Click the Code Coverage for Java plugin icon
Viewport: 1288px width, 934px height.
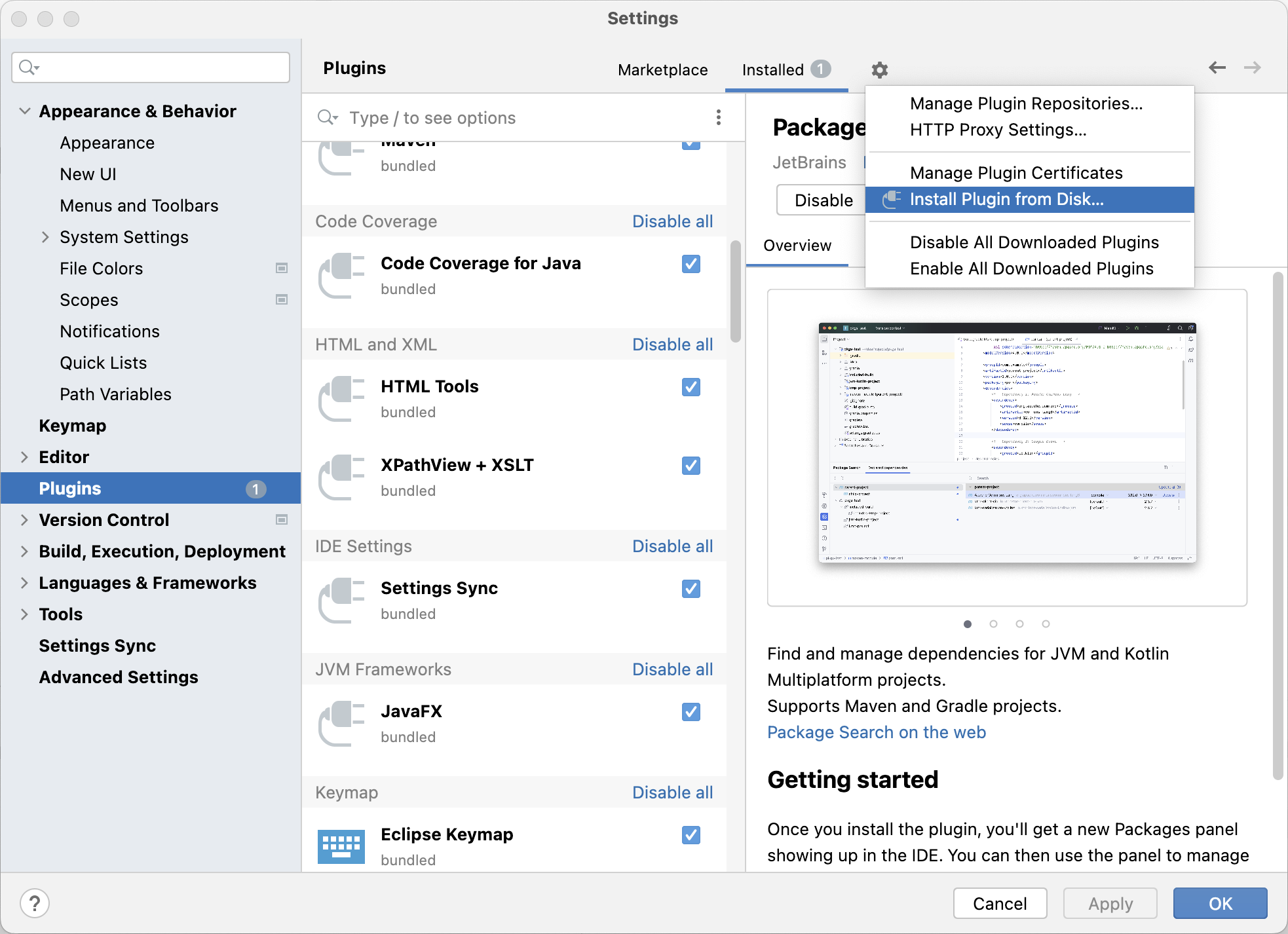(341, 276)
